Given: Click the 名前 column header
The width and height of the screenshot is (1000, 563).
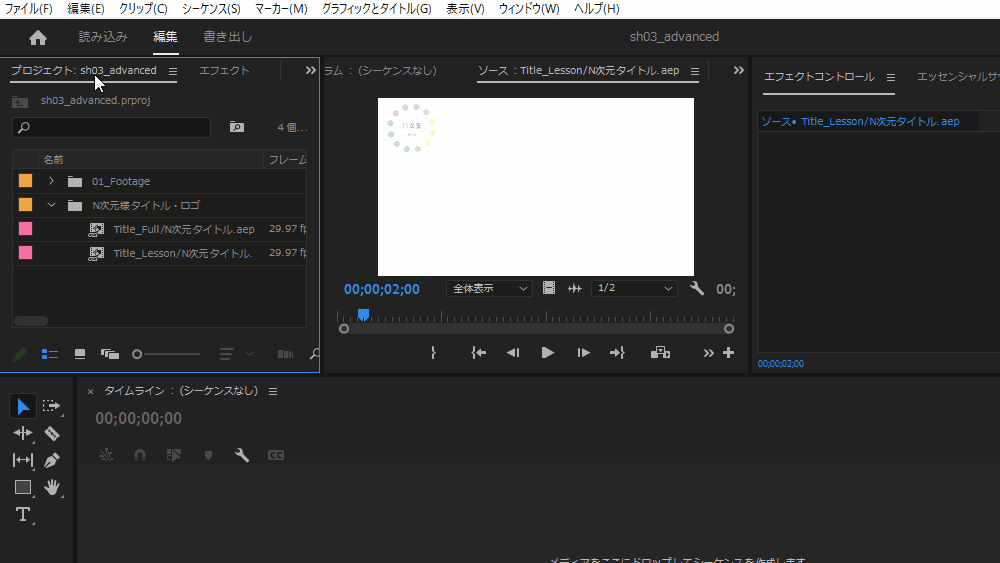Looking at the screenshot, I should 151,159.
